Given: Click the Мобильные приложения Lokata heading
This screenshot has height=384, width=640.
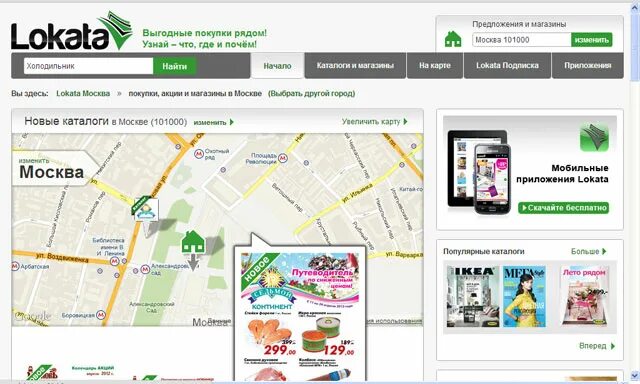Looking at the screenshot, I should (x=562, y=173).
